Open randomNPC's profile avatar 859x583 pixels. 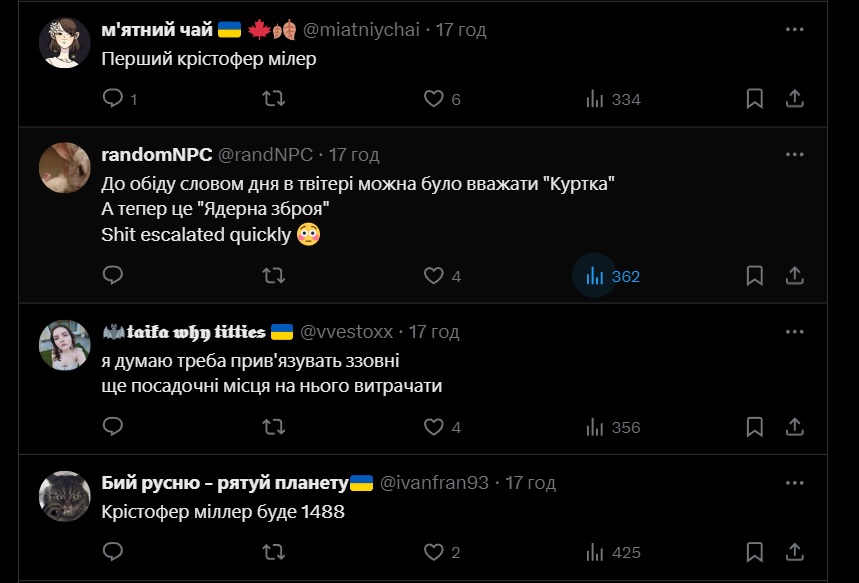[x=65, y=168]
